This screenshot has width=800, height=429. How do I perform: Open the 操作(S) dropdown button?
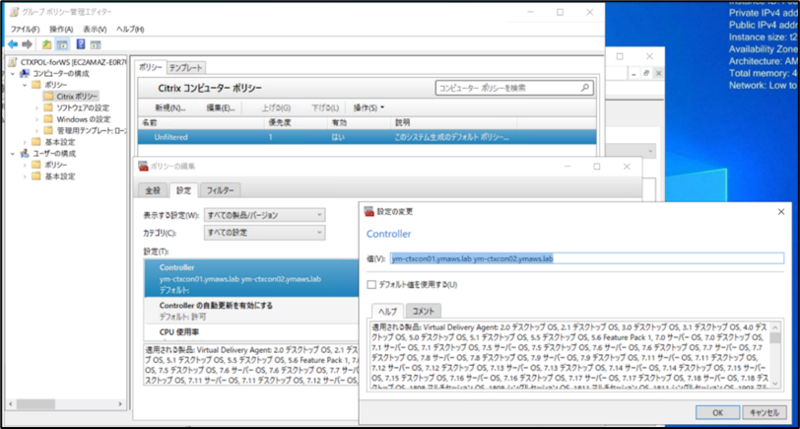pos(369,108)
